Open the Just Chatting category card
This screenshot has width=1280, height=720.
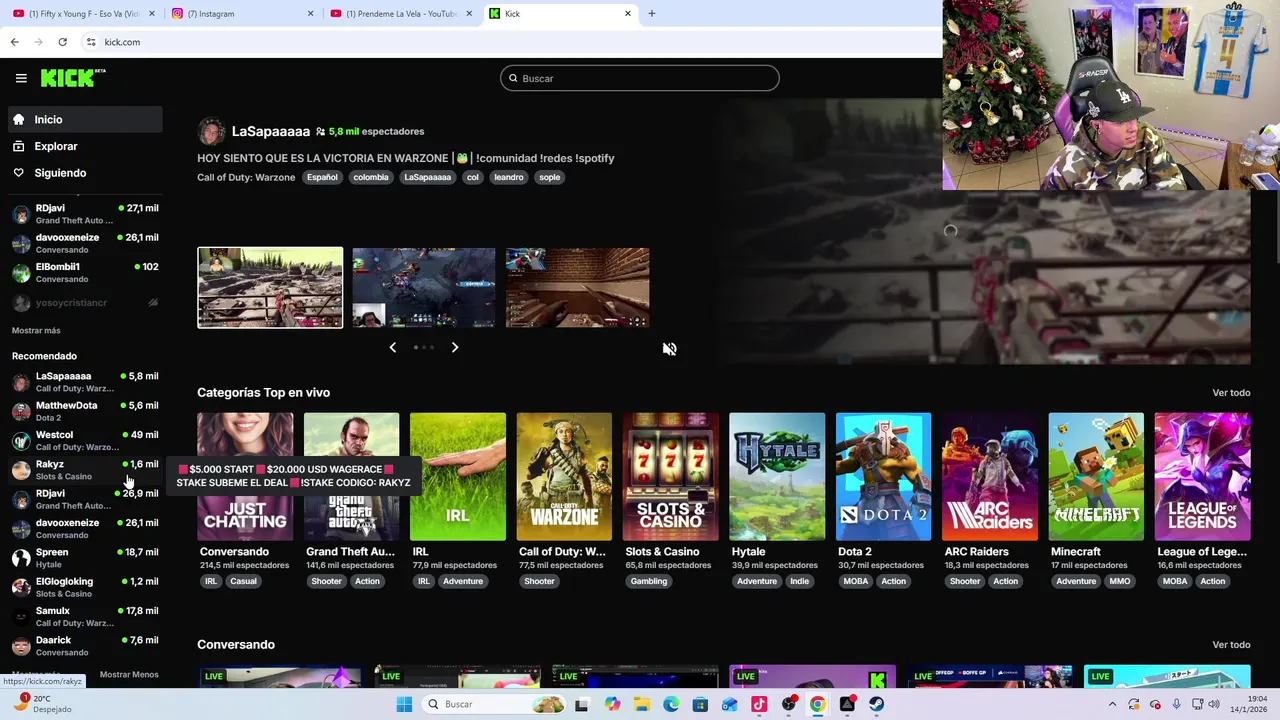pos(245,476)
